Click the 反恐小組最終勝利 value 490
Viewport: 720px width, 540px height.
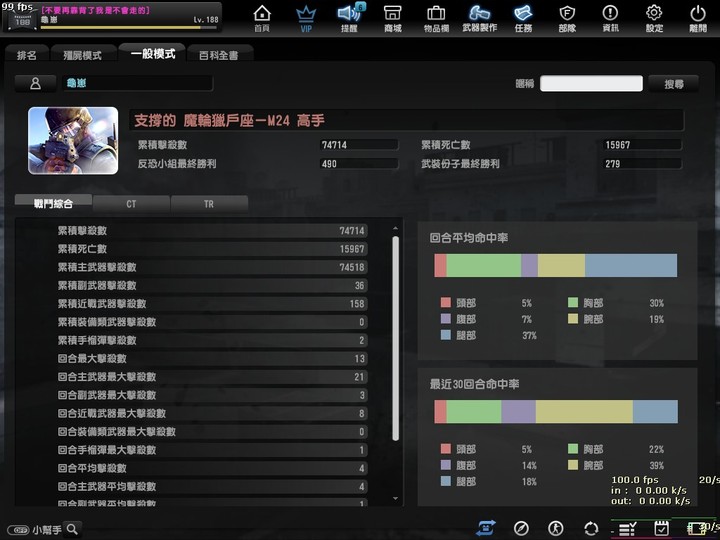[x=359, y=164]
